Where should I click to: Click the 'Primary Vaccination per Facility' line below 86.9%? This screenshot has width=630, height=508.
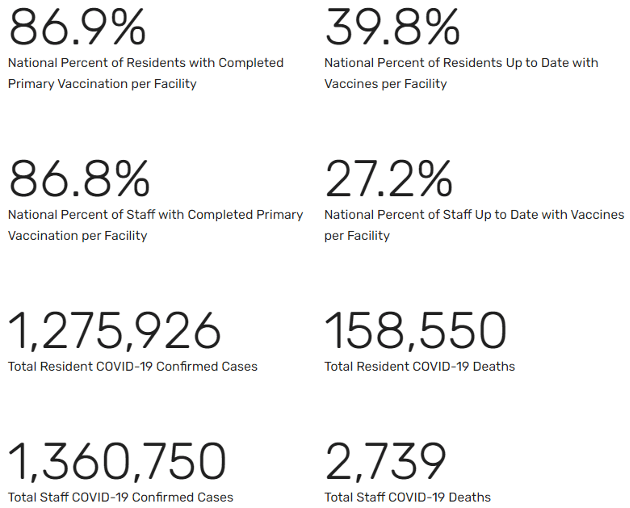[102, 84]
